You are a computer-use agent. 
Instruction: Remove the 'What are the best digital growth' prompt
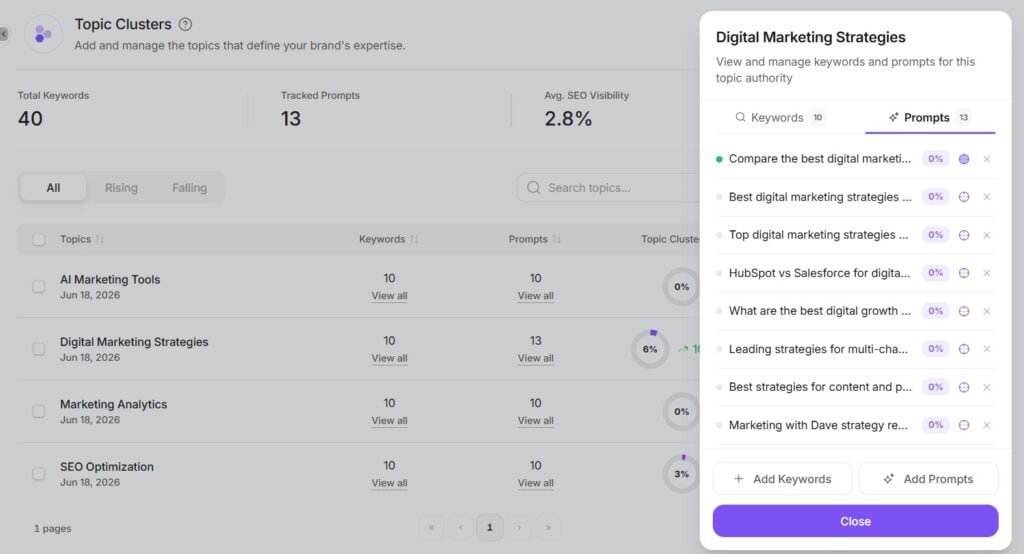tap(987, 311)
